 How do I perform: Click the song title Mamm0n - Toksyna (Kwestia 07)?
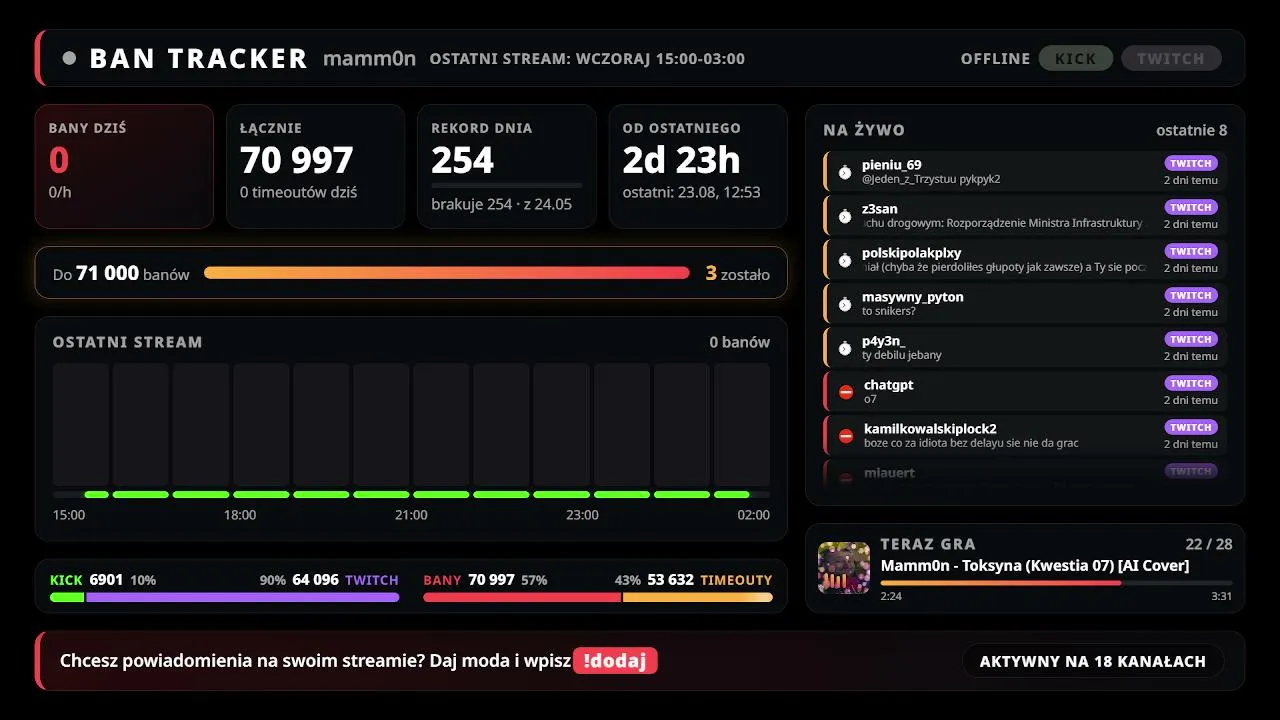[1035, 566]
